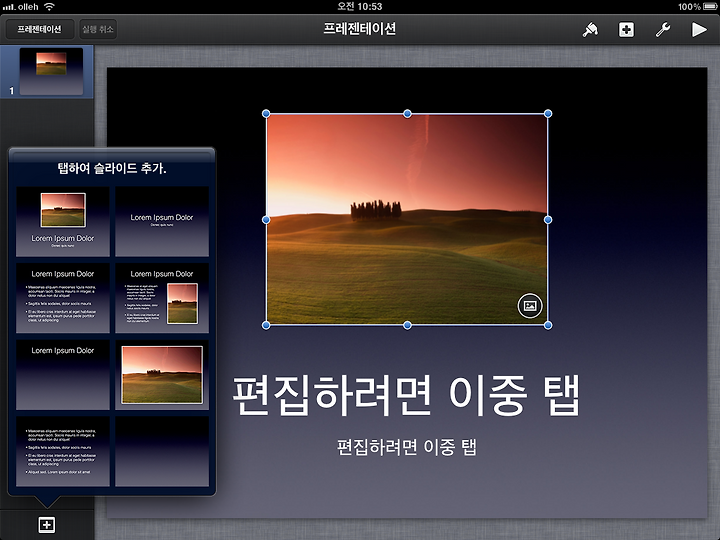Select left-middle image resize handle

pyautogui.click(x=266, y=220)
